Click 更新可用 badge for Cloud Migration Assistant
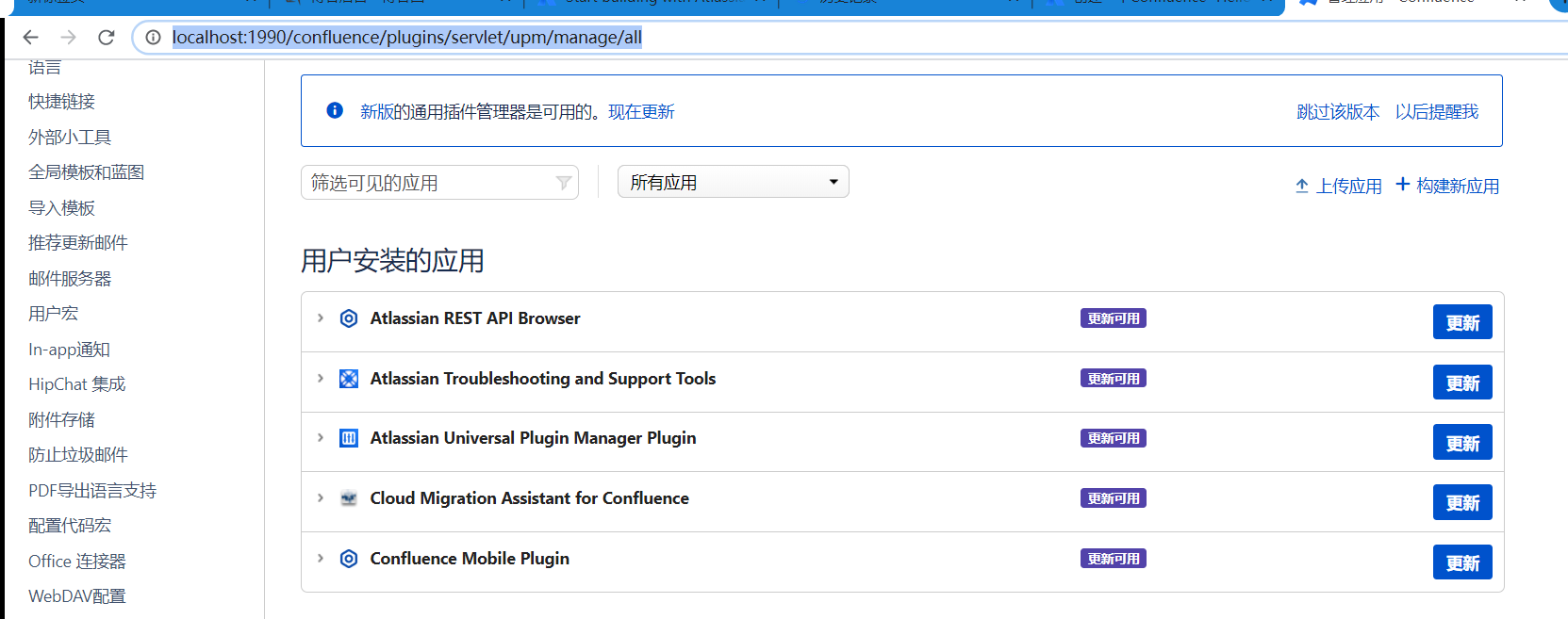The image size is (1568, 619). [1114, 498]
